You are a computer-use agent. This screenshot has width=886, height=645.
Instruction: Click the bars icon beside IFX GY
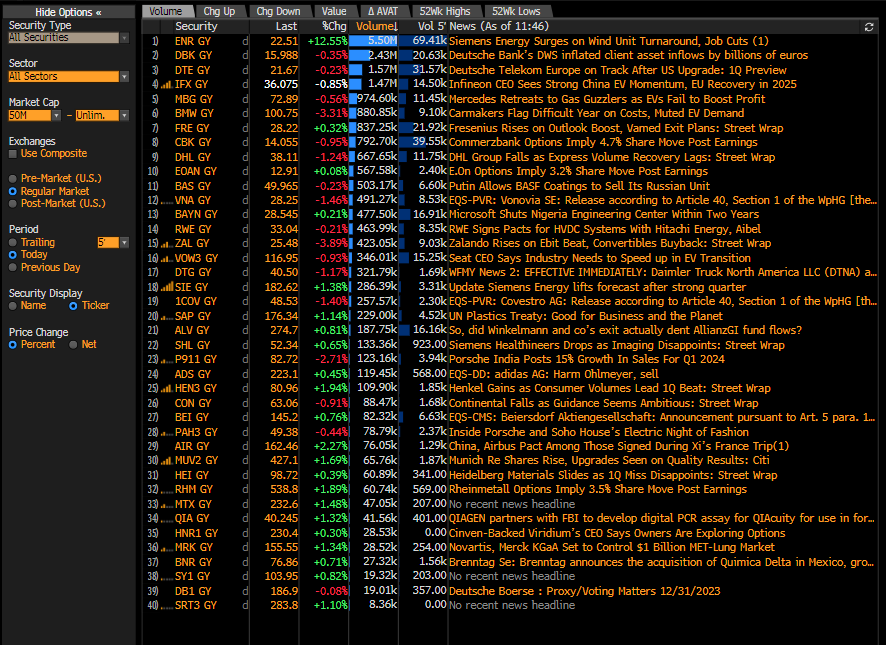[164, 85]
